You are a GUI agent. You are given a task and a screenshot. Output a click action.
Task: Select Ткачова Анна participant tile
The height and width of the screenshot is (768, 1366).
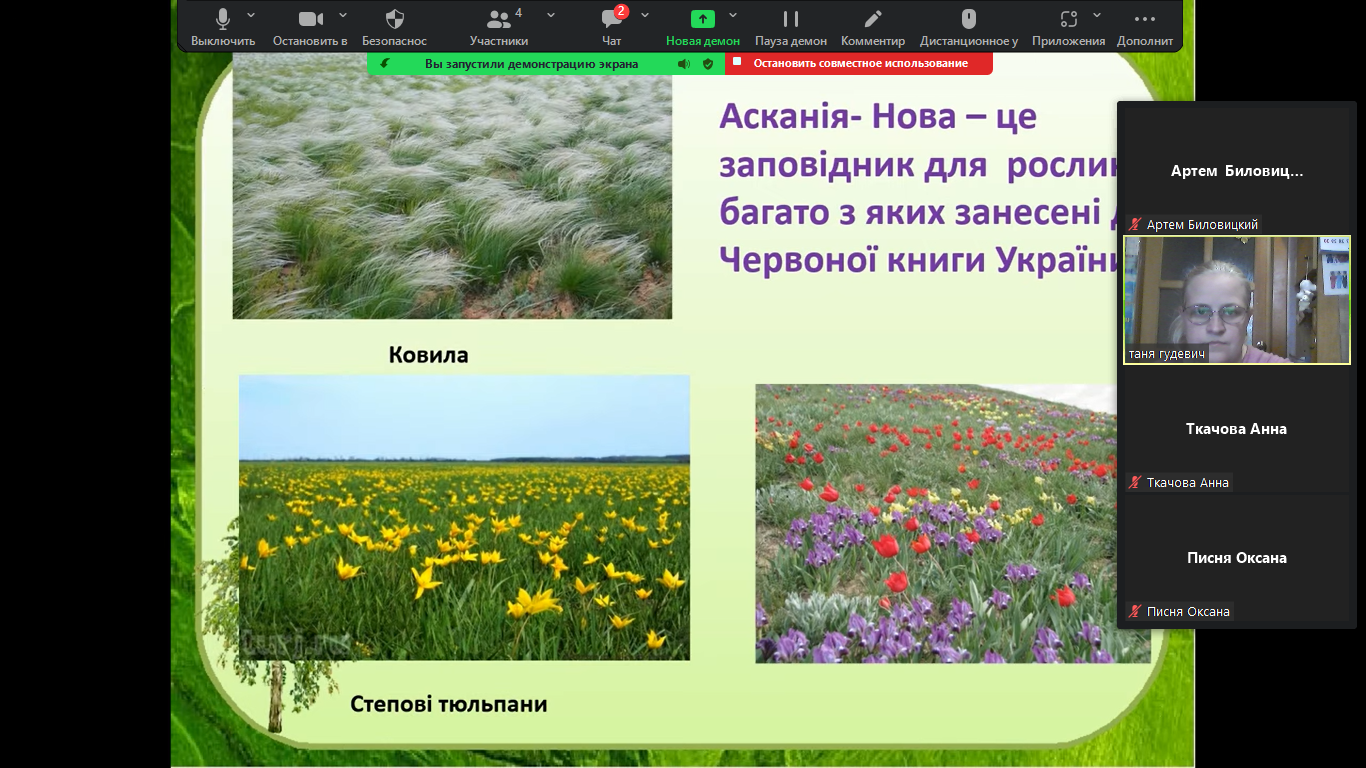(1236, 430)
